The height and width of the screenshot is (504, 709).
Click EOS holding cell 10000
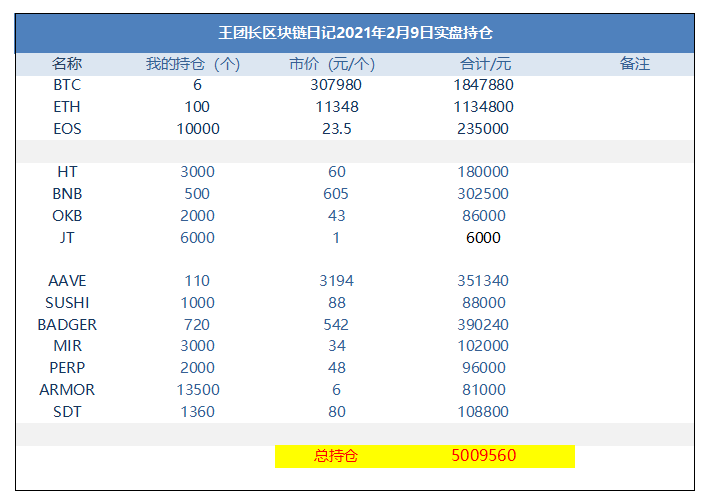tap(198, 129)
